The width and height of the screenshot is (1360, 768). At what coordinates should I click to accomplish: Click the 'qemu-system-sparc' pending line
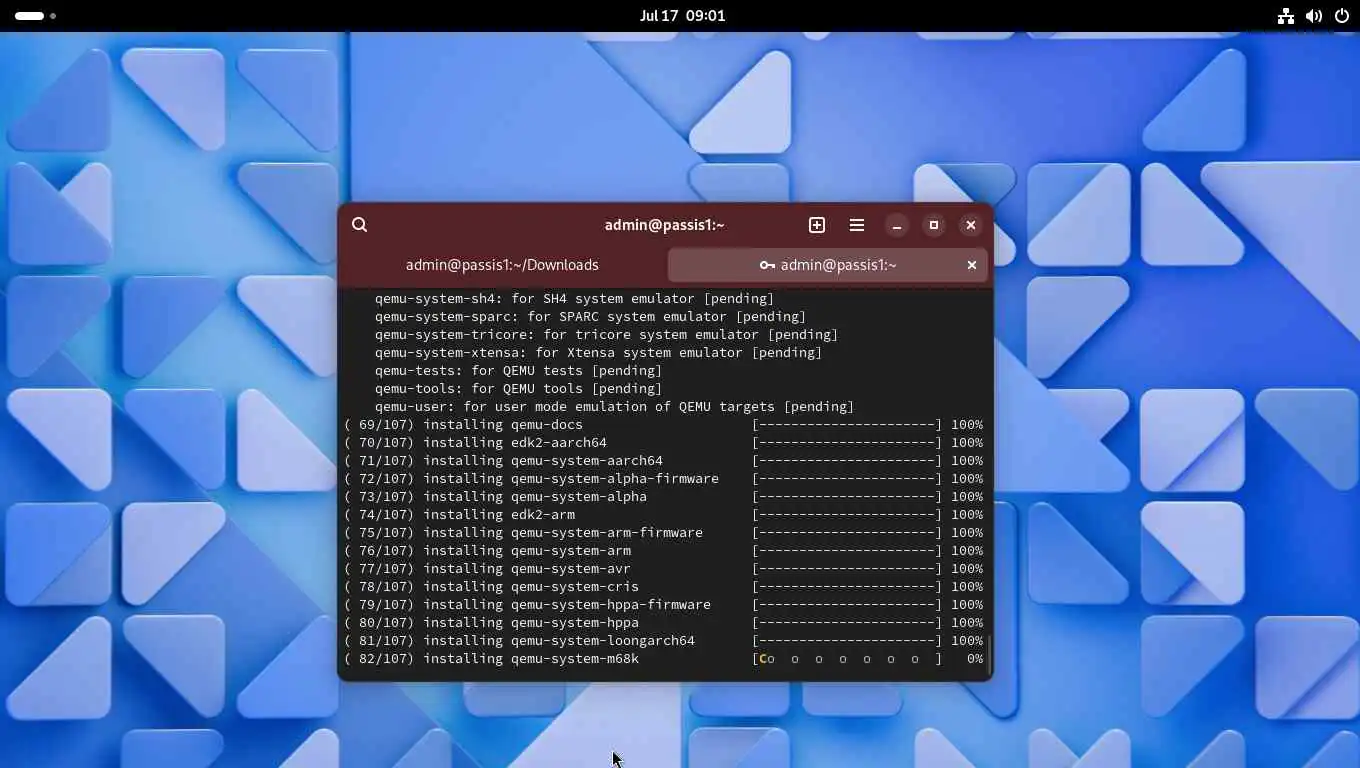click(591, 317)
